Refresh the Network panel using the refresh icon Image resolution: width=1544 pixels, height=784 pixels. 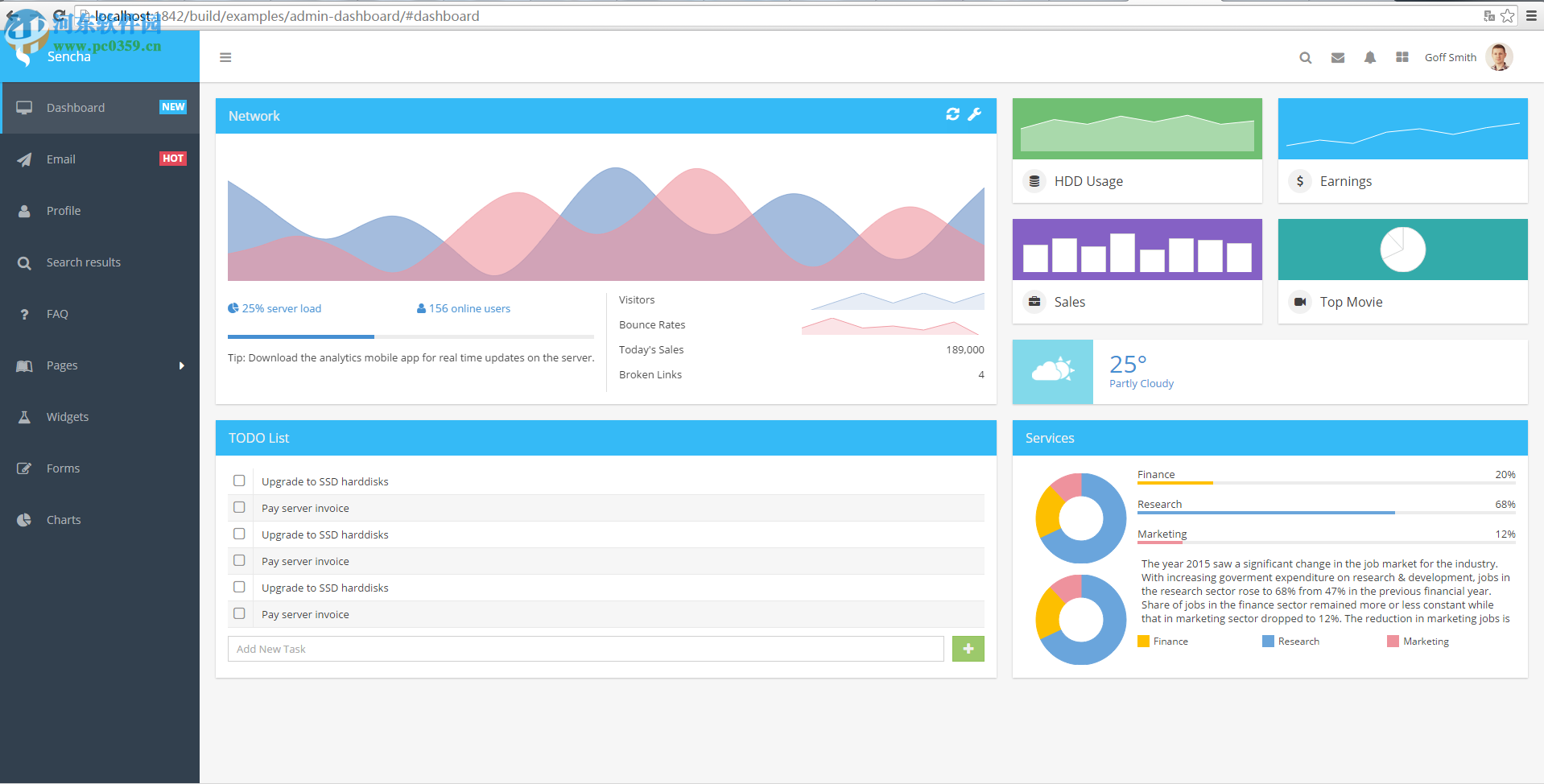pos(952,114)
